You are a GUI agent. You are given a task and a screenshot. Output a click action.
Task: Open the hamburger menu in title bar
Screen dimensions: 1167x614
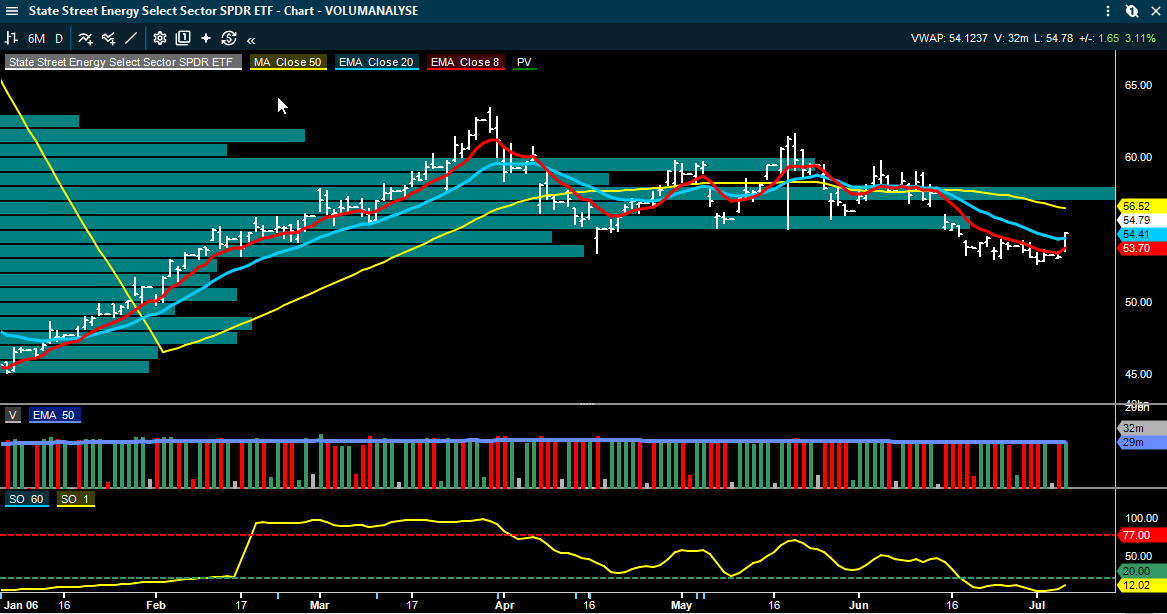click(x=12, y=11)
